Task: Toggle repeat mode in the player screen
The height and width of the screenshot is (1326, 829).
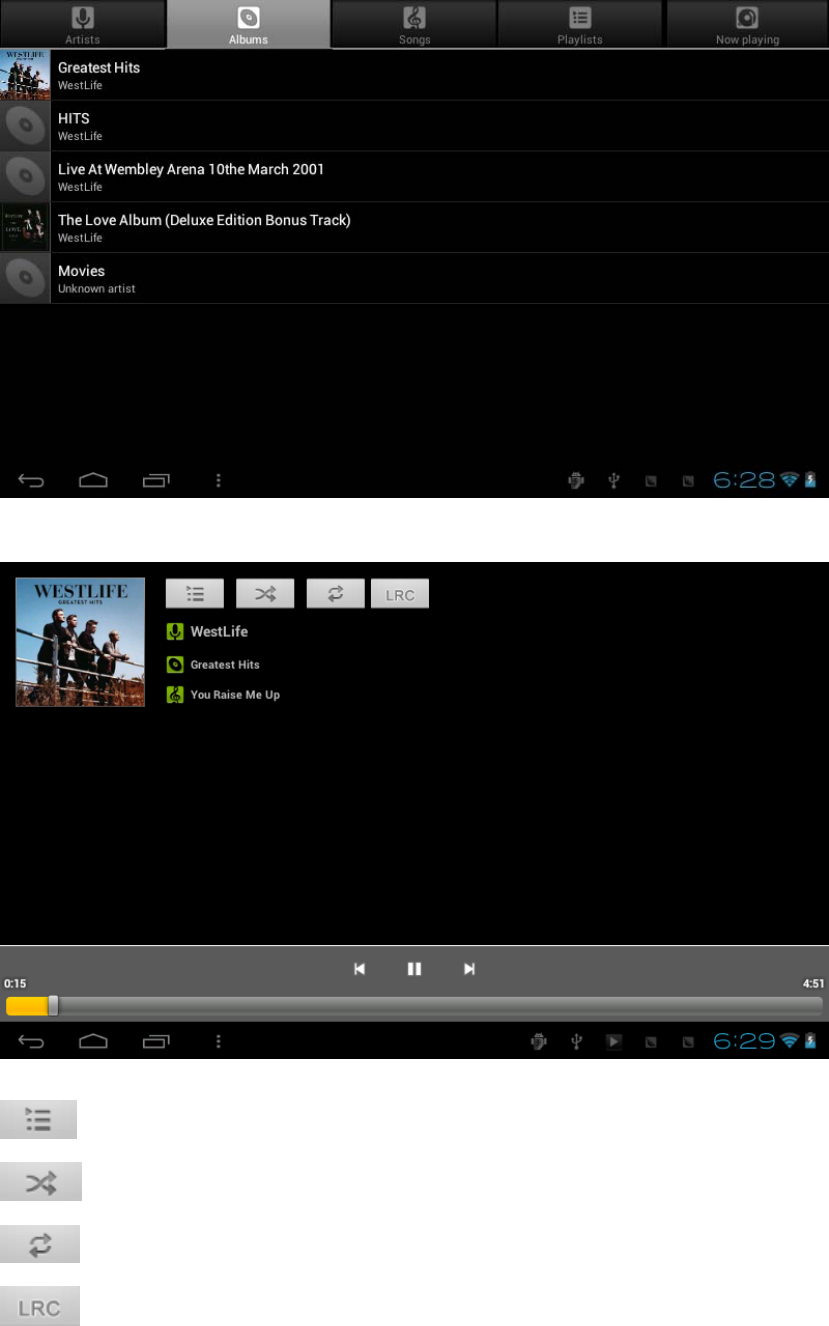Action: point(335,593)
